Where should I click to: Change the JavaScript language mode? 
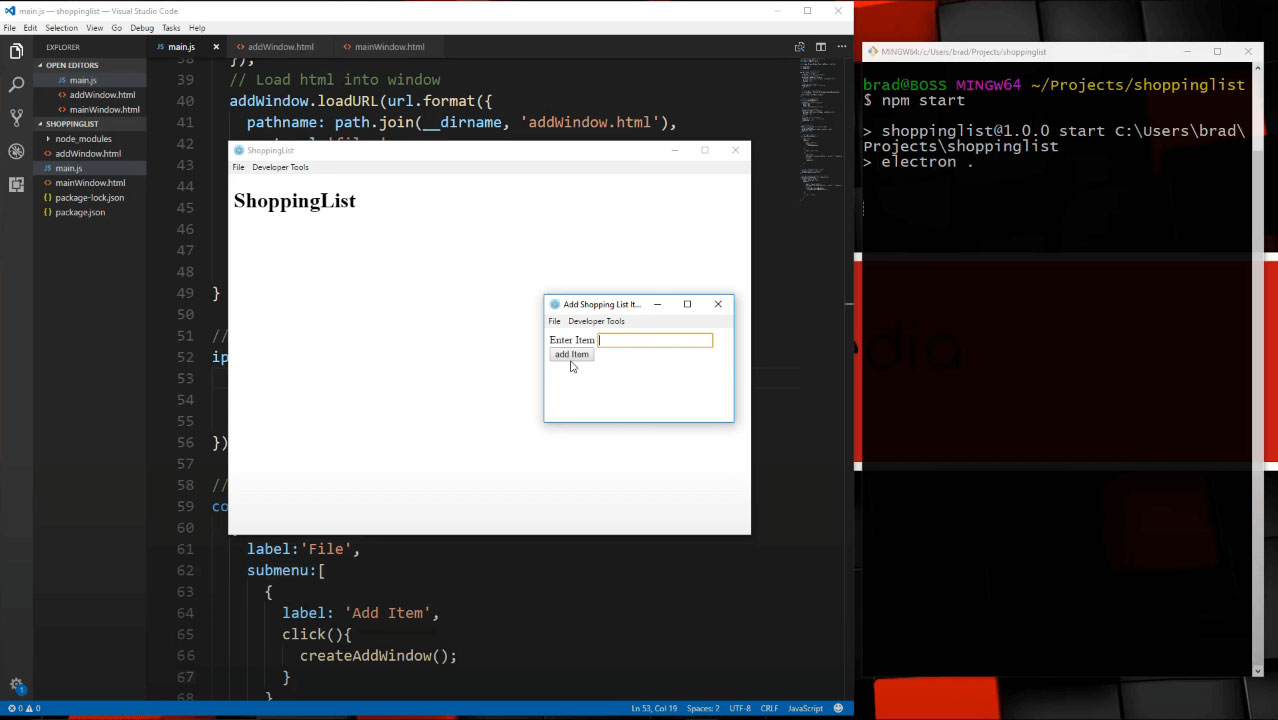(805, 708)
